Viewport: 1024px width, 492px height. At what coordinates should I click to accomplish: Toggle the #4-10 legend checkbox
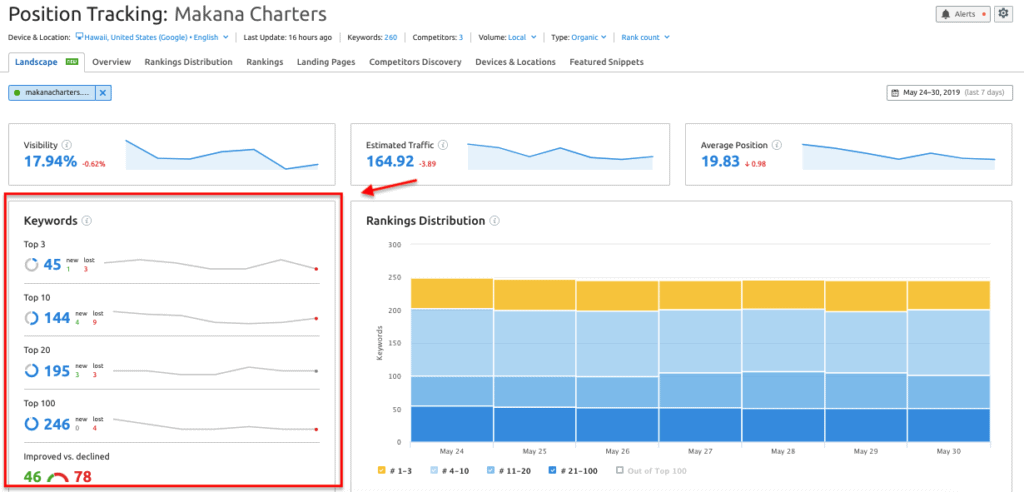click(x=435, y=469)
